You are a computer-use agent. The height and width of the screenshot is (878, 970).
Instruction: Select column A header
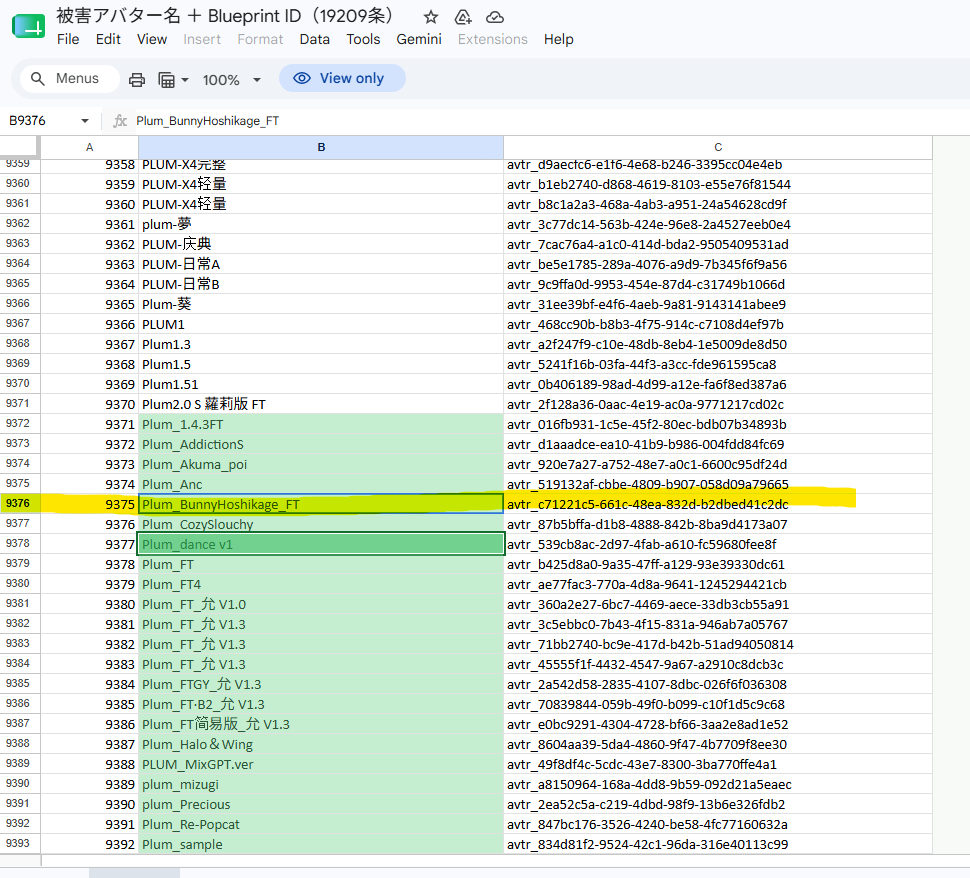pyautogui.click(x=90, y=147)
